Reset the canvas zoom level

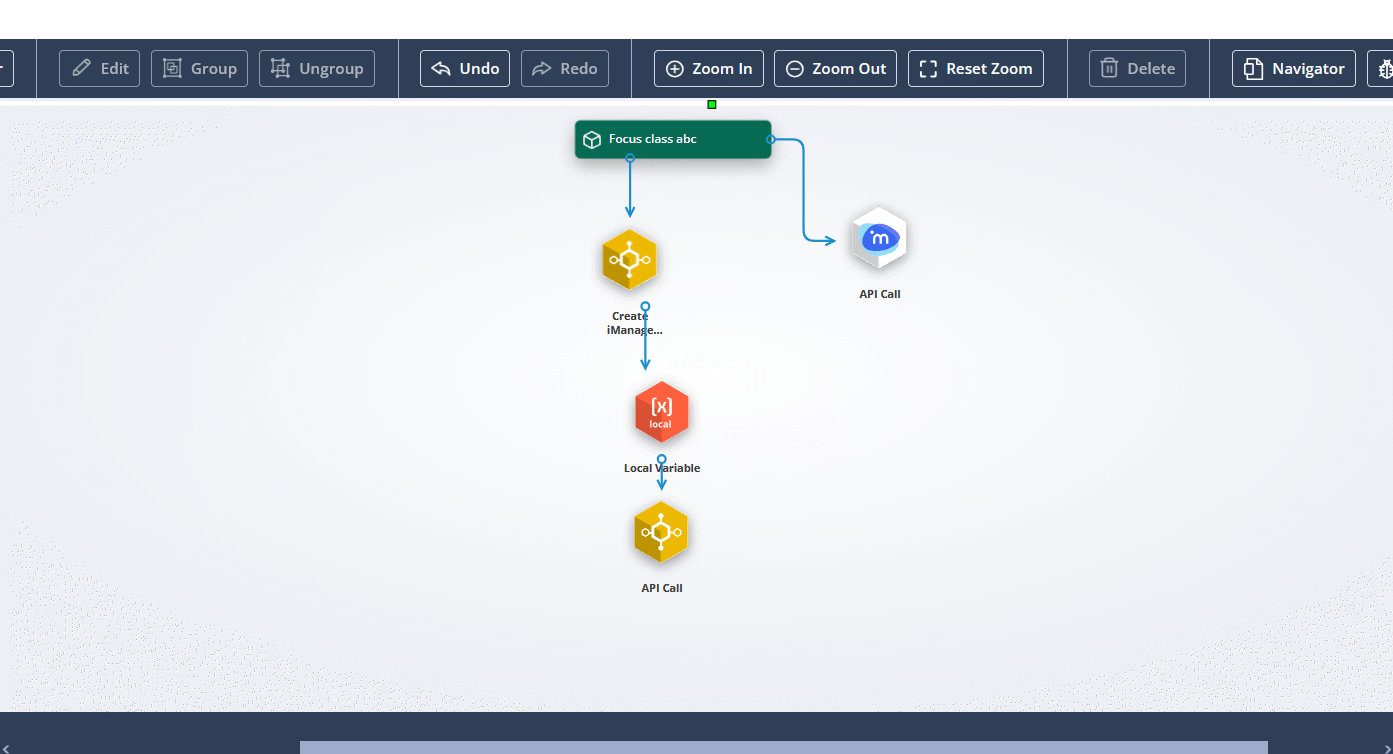(976, 68)
